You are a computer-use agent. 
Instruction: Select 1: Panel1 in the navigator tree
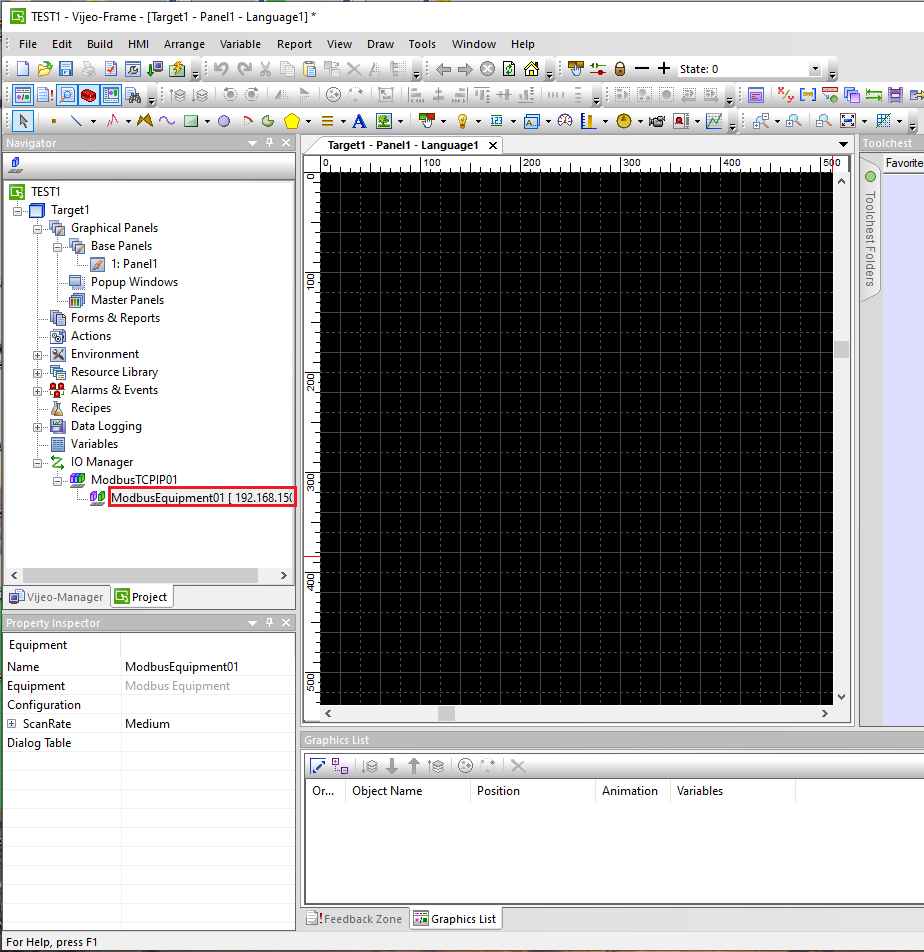click(134, 264)
